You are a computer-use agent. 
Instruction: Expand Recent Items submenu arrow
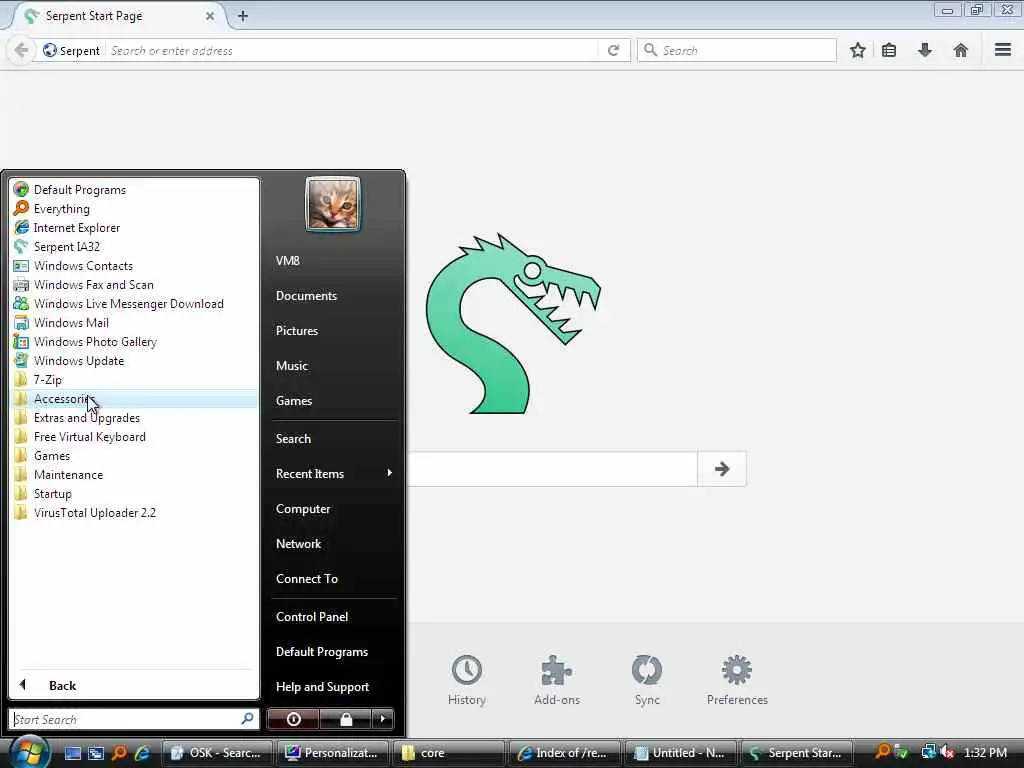click(390, 473)
